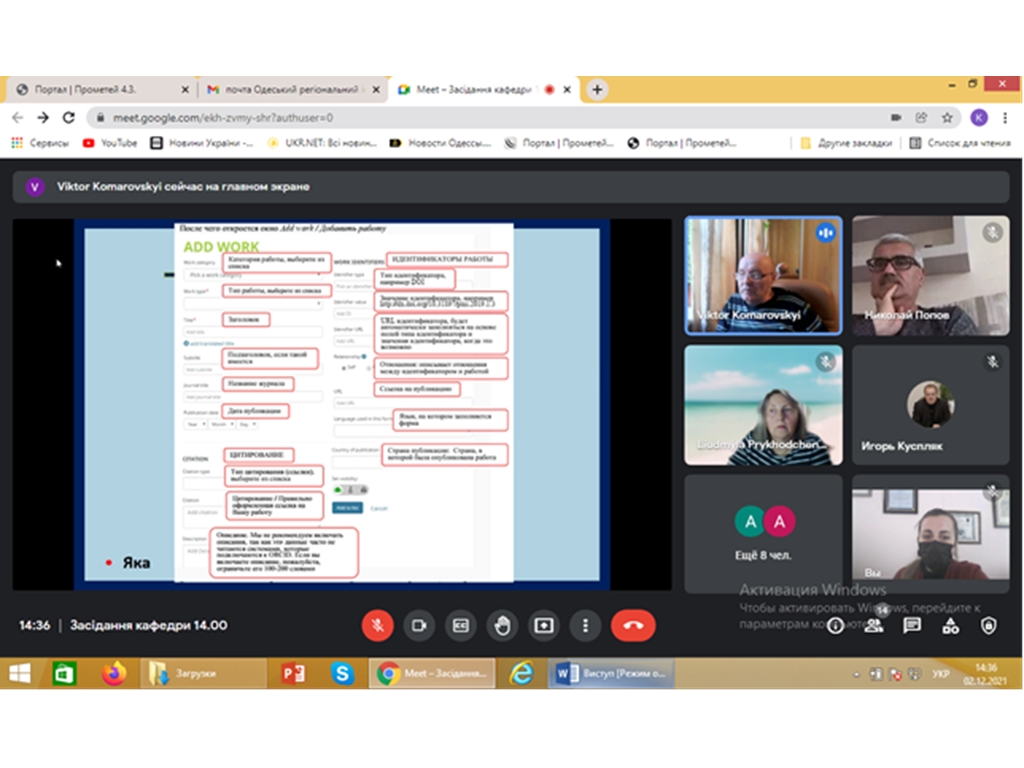Screen dimensions: 1024x768
Task: Open a new Chrome tab
Action: 597,89
